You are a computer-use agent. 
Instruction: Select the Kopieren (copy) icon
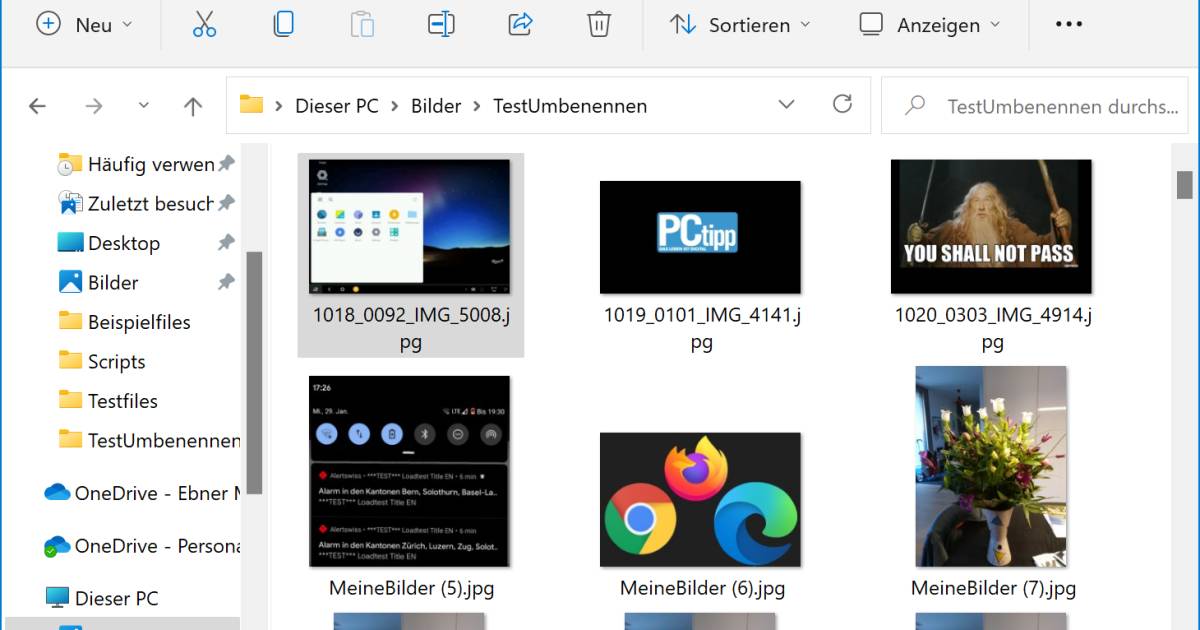[283, 25]
